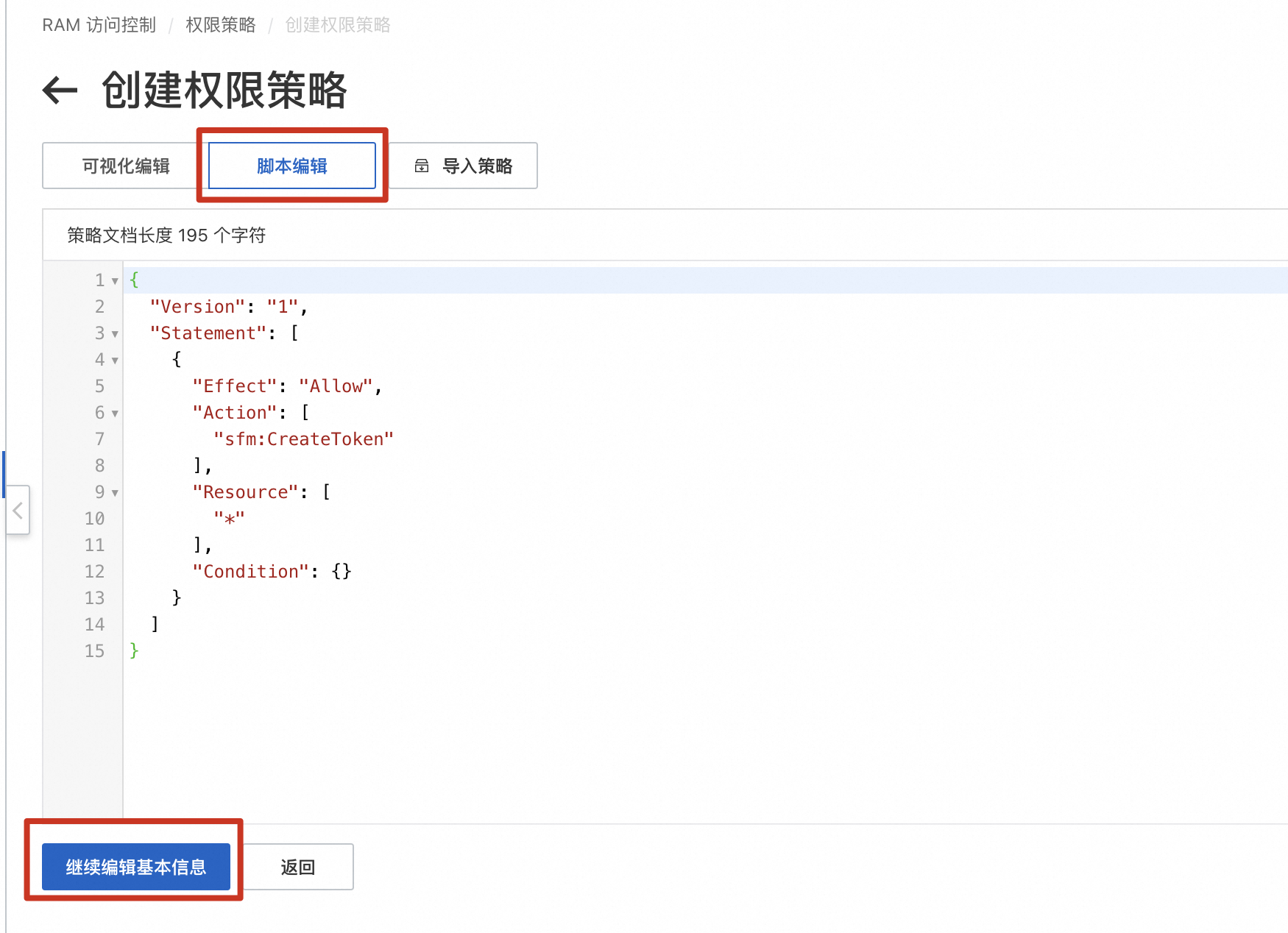1288x933 pixels.
Task: Click the closing green brace on line 15
Action: (134, 650)
